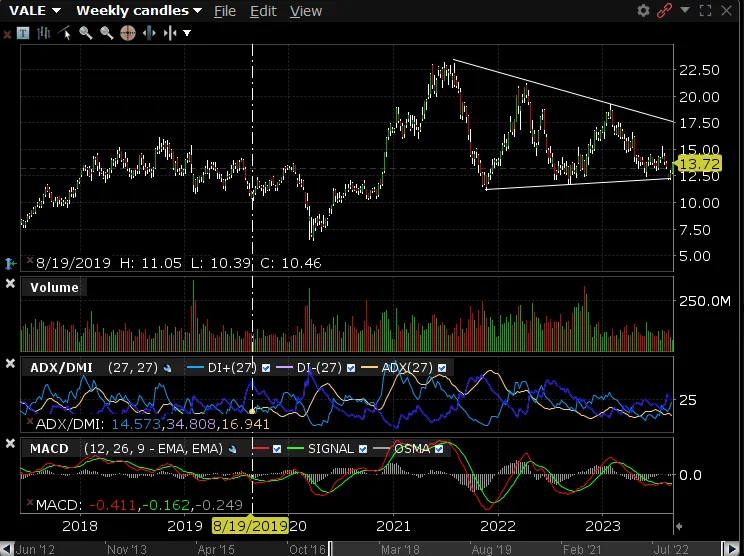Close the MACD indicator panel
744x556 pixels.
click(10, 444)
